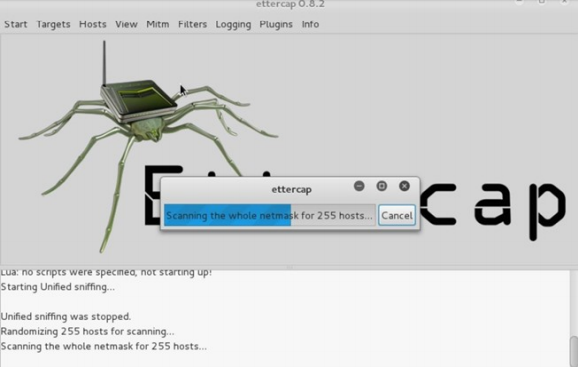Open the Targets menu
The width and height of the screenshot is (578, 367).
[53, 24]
